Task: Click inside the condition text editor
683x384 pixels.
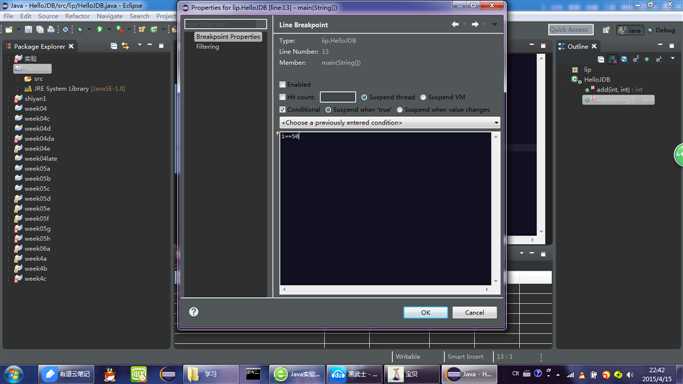Action: (385, 209)
